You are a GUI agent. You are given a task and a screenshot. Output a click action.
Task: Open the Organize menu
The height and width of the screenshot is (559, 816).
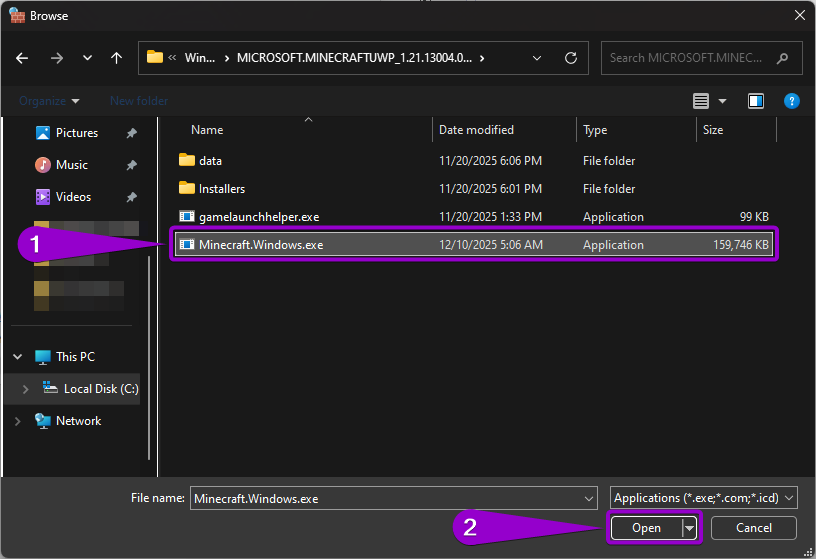[49, 101]
